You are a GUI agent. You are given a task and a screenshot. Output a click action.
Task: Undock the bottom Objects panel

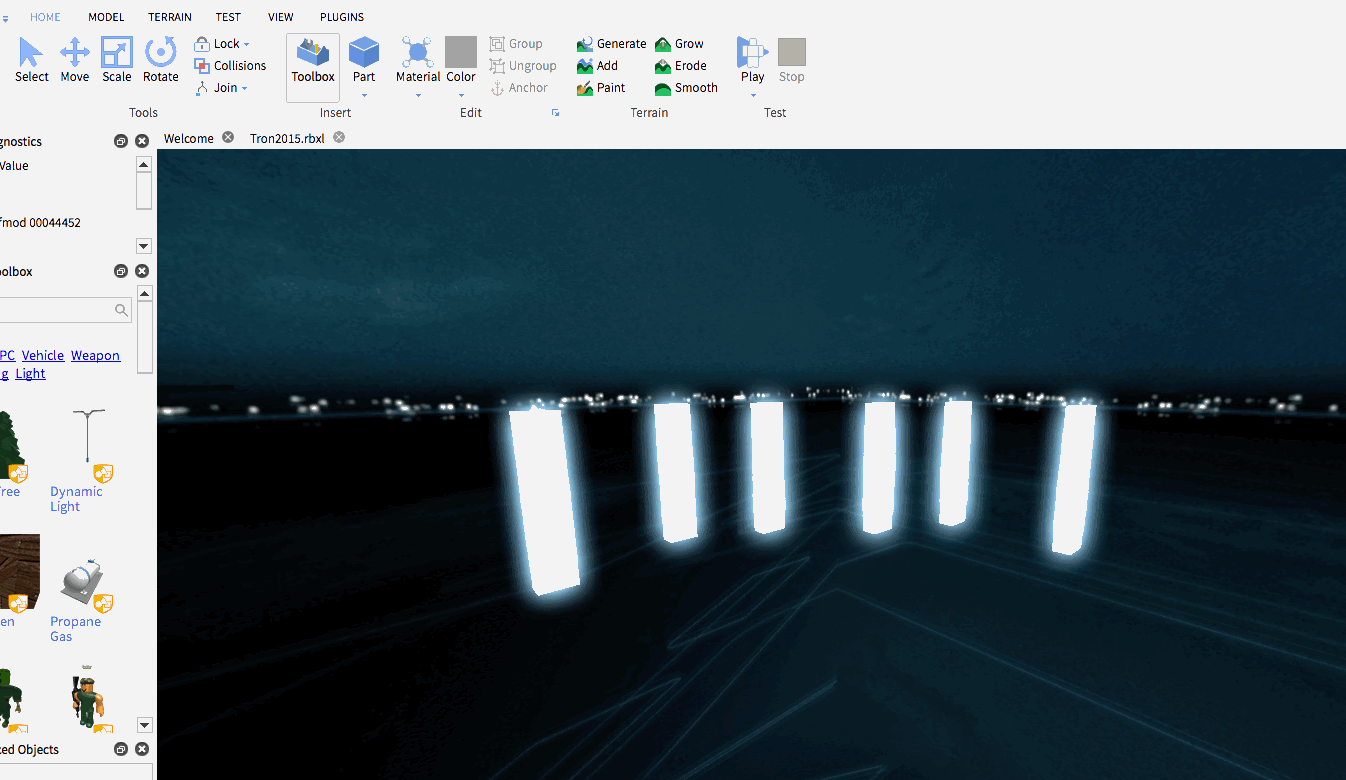[x=121, y=749]
